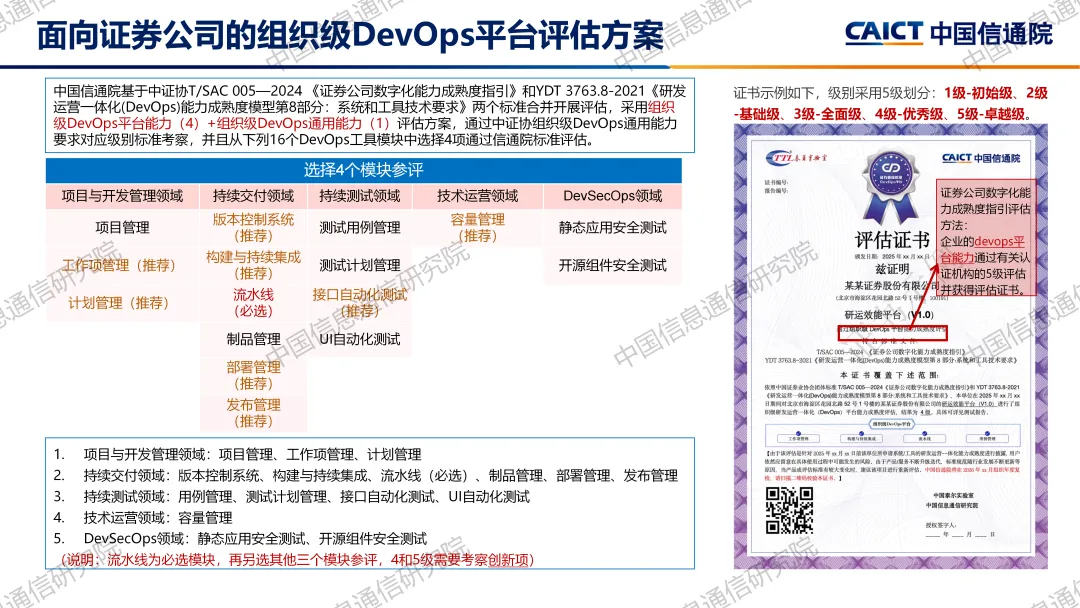Click '研运效能平台（V1.0）' on the certificate
The image size is (1080, 608).
pyautogui.click(x=890, y=315)
